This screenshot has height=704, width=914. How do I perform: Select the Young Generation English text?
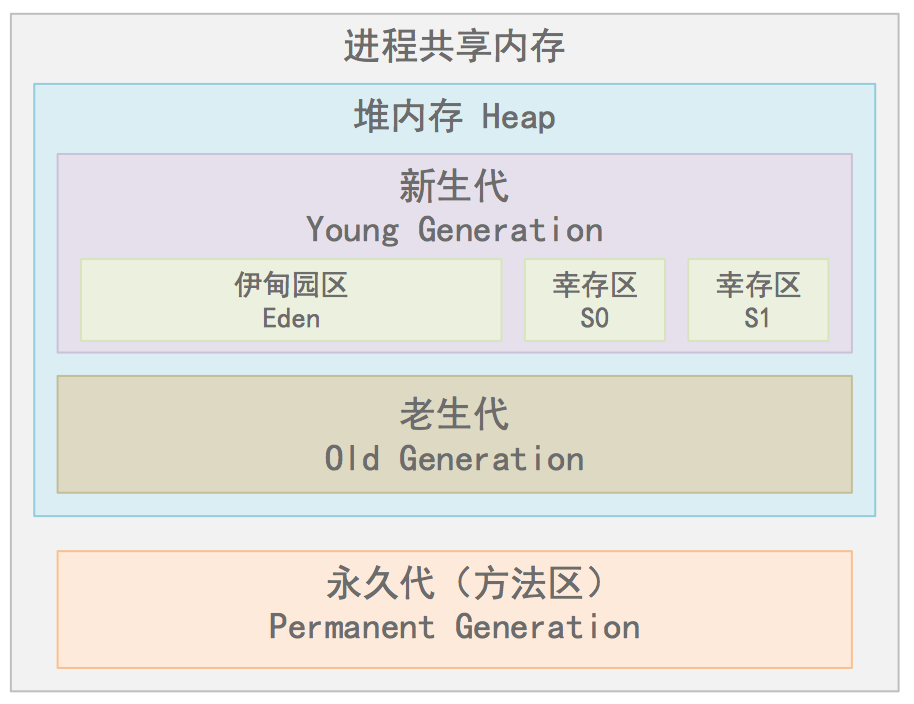pos(455,230)
